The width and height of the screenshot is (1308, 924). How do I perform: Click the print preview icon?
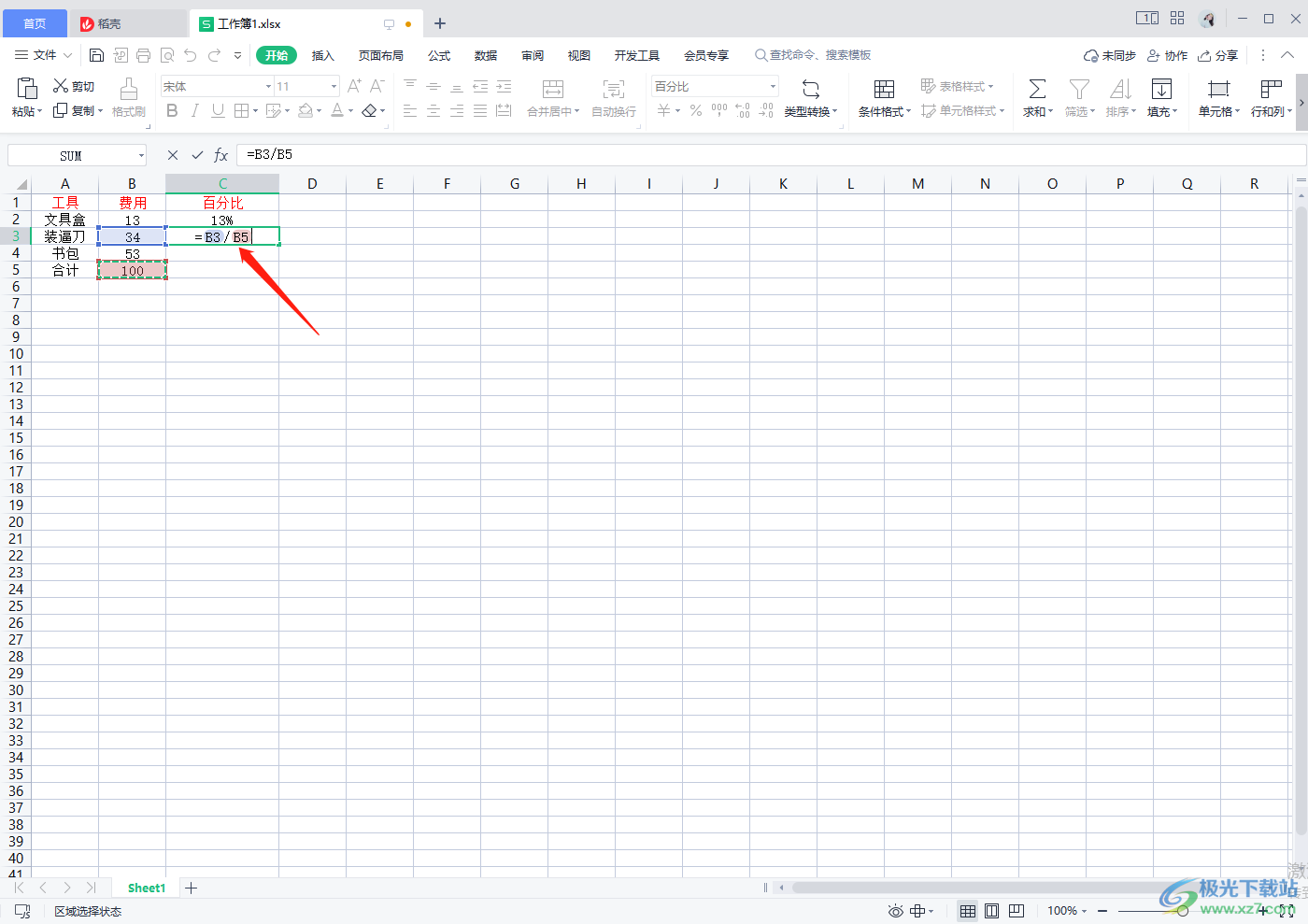click(167, 55)
